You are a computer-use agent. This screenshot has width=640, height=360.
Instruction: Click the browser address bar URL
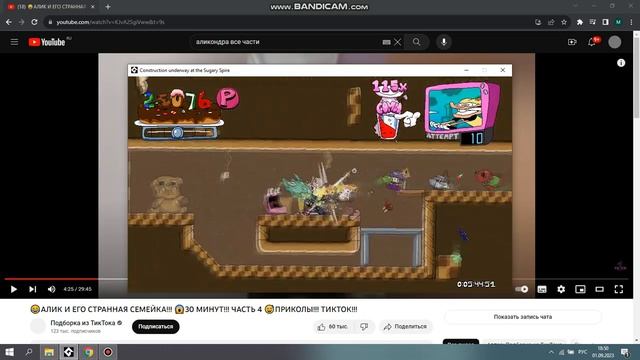(110, 22)
